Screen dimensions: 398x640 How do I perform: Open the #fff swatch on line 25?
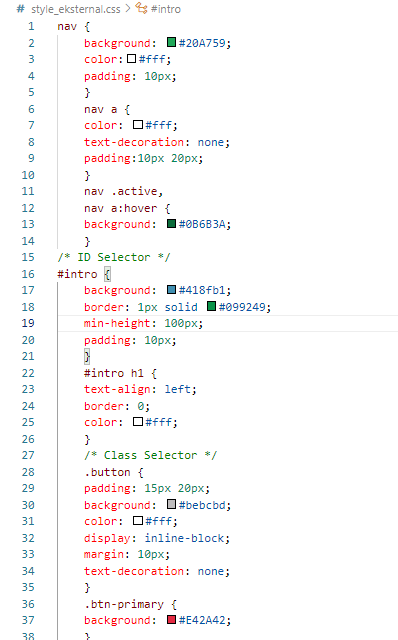[x=138, y=421]
